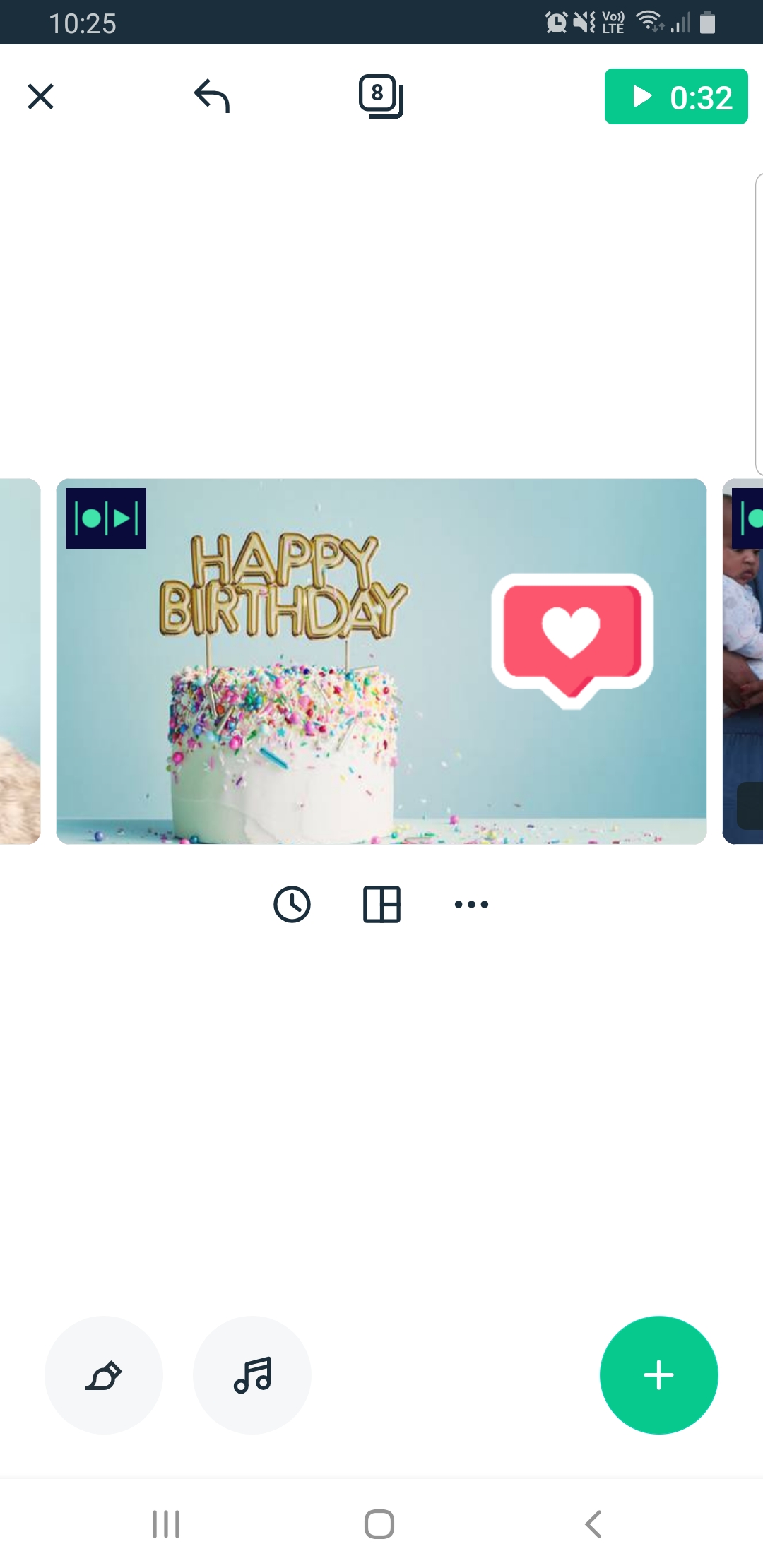Open the music notes button
Screen dimensions: 763x1568
click(x=252, y=1375)
